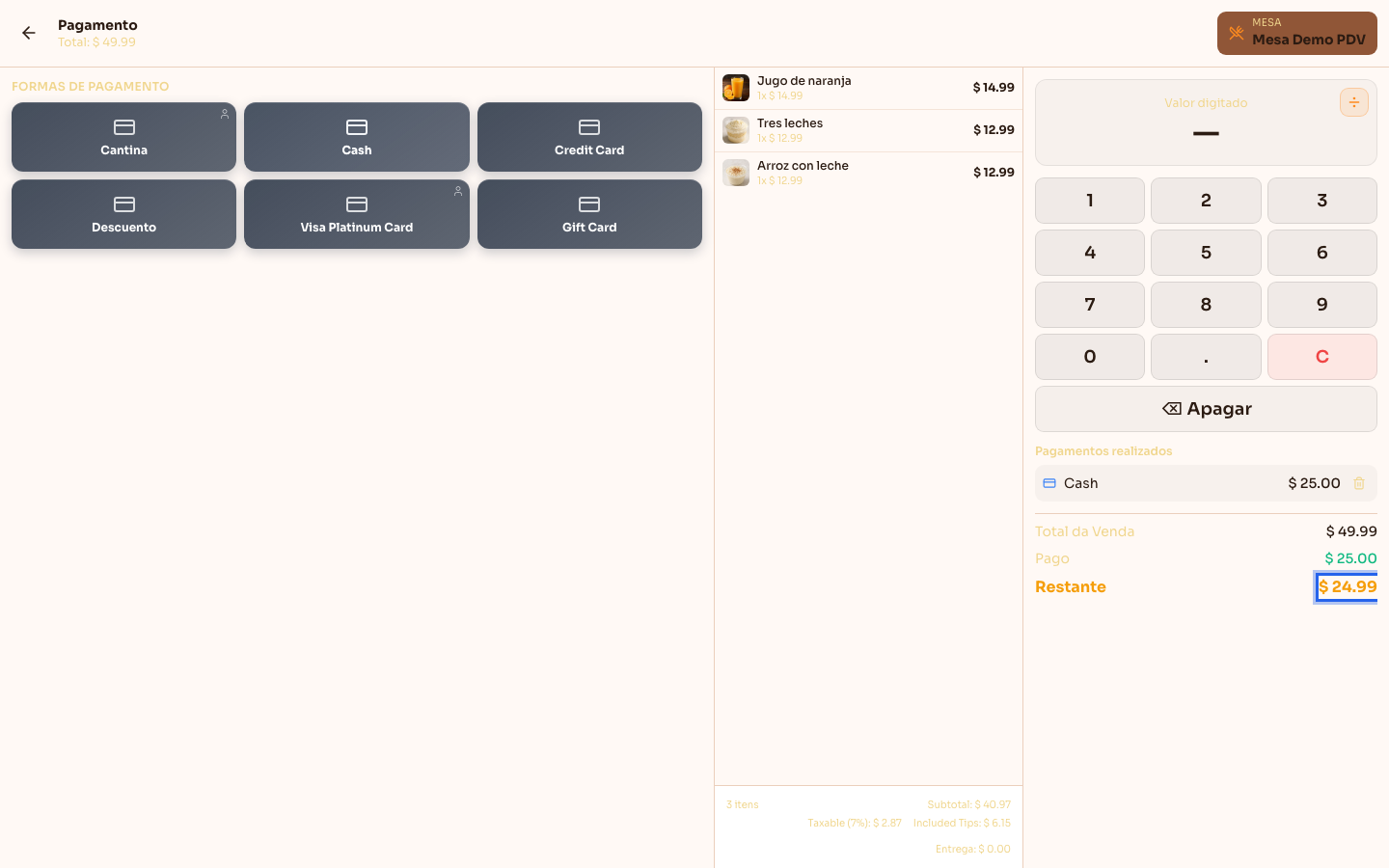Click Subtotal: $ 40.97 text

(x=969, y=804)
